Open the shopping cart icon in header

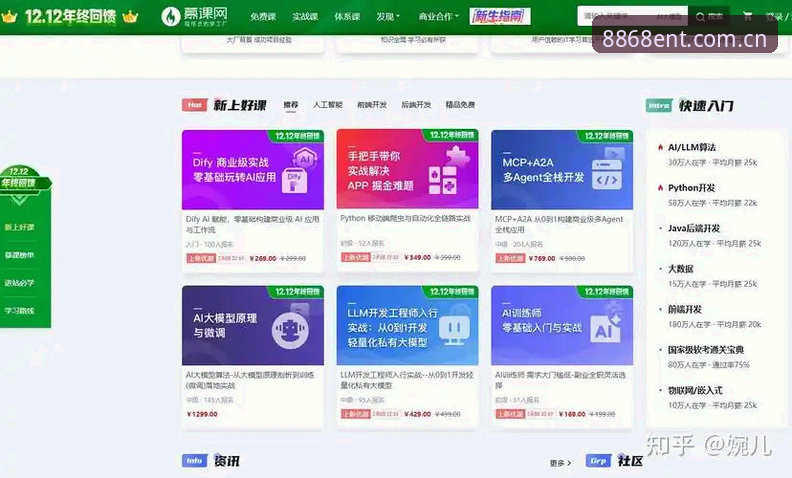tap(748, 16)
